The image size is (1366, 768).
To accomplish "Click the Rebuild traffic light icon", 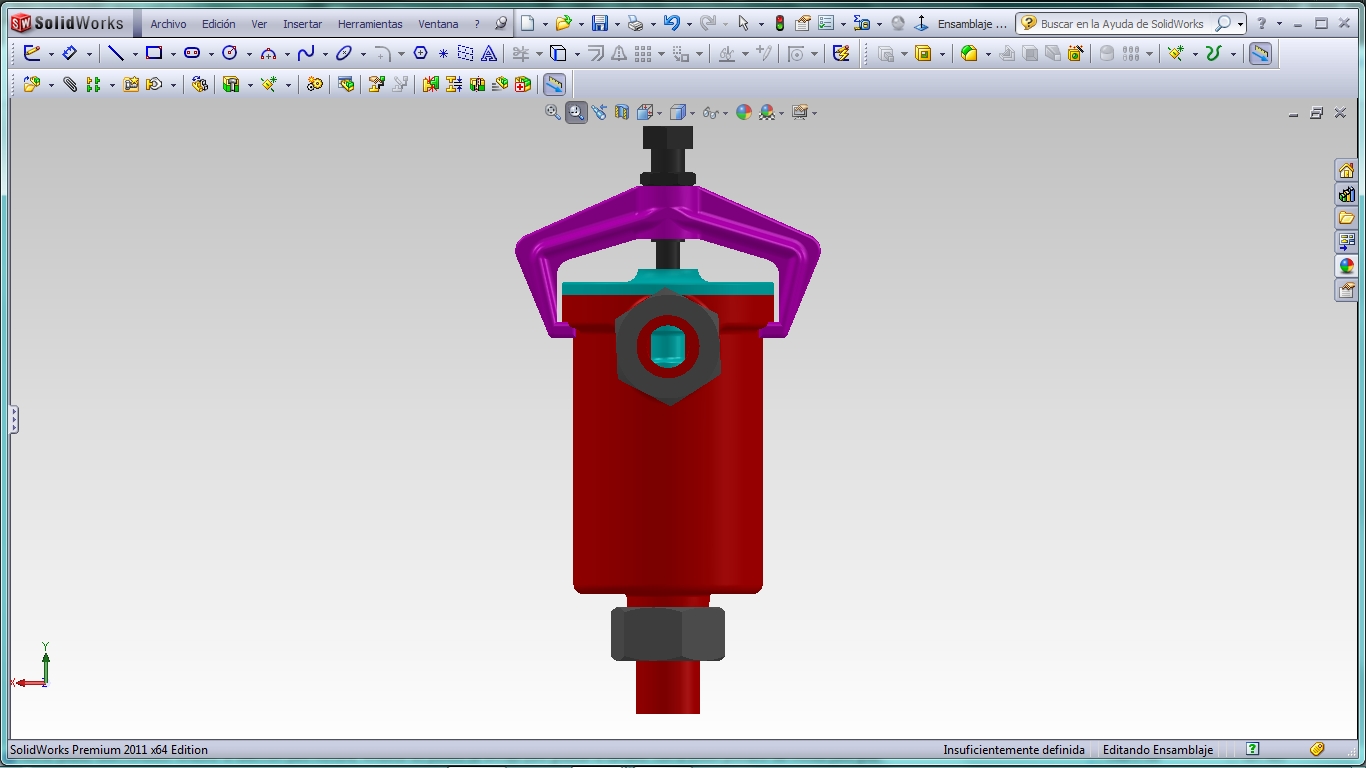I will [x=780, y=23].
